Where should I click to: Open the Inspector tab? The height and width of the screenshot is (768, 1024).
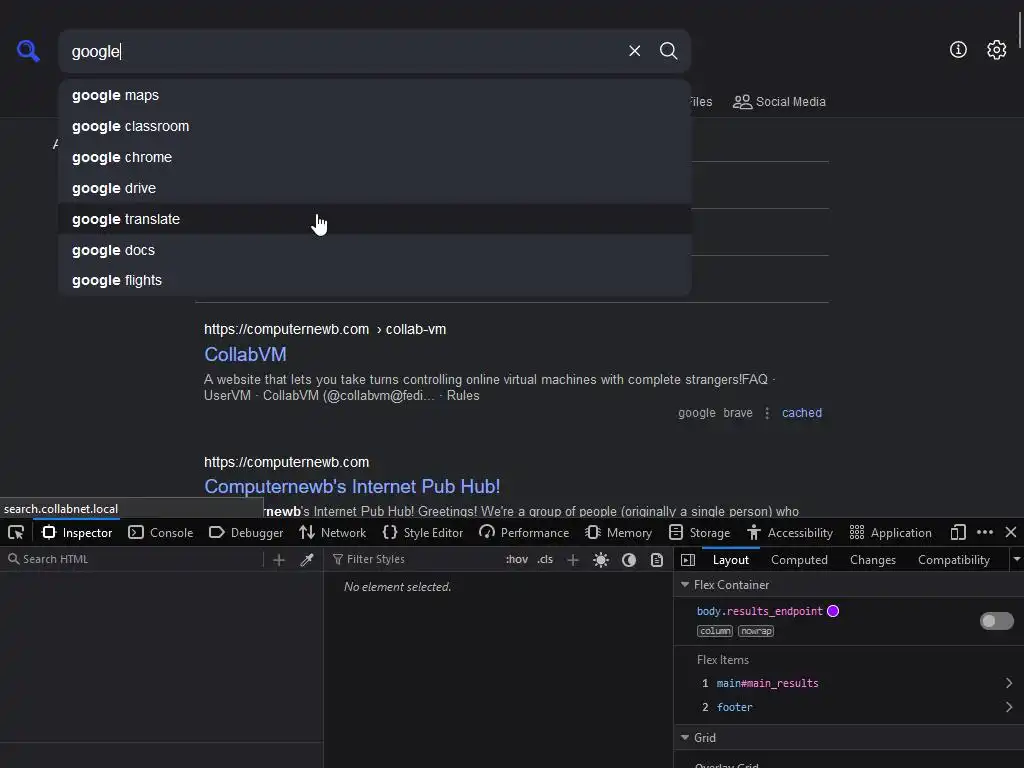tap(77, 532)
